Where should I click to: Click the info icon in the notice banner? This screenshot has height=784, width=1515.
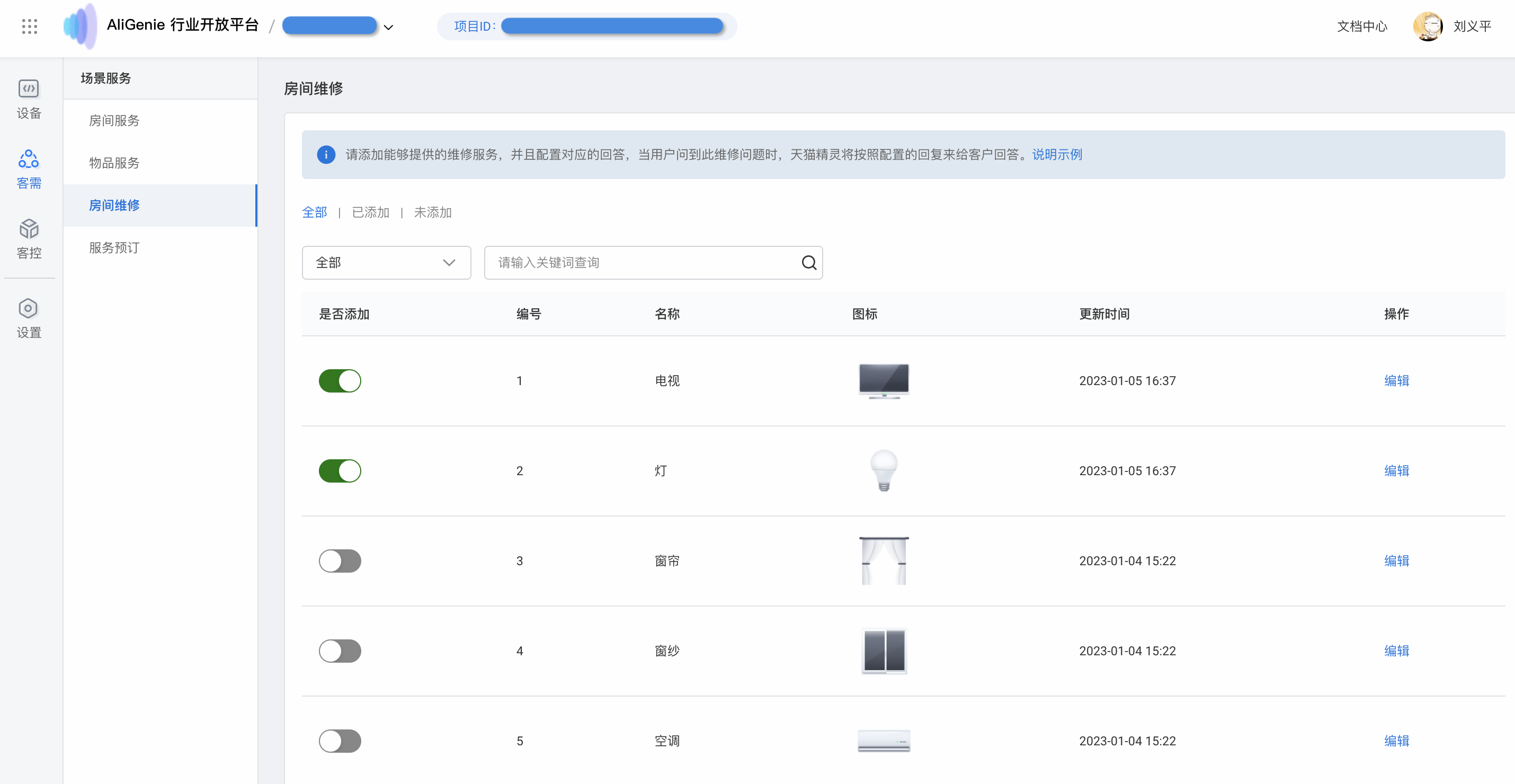tap(326, 155)
